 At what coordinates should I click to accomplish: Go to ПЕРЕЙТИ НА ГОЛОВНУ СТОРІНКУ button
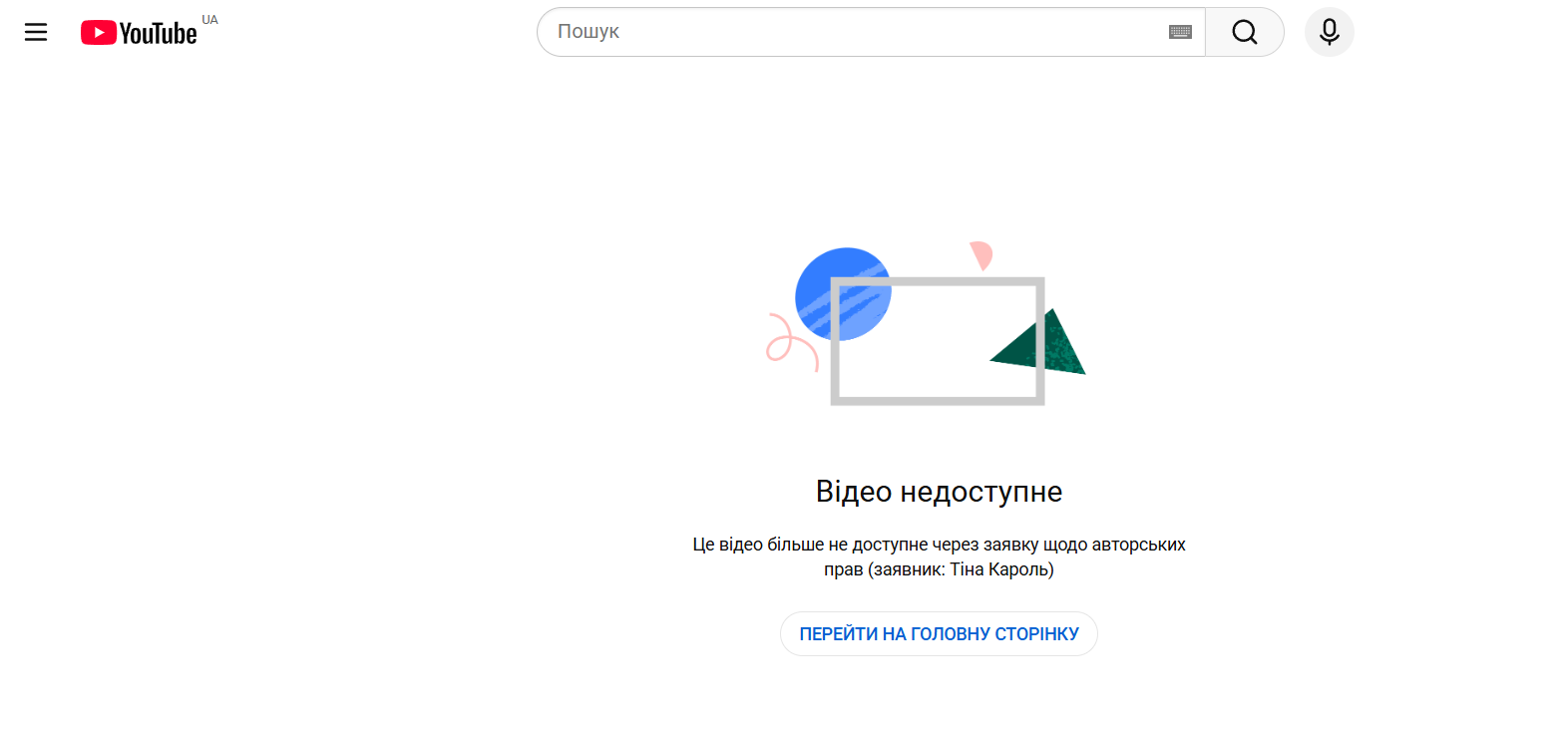[939, 634]
